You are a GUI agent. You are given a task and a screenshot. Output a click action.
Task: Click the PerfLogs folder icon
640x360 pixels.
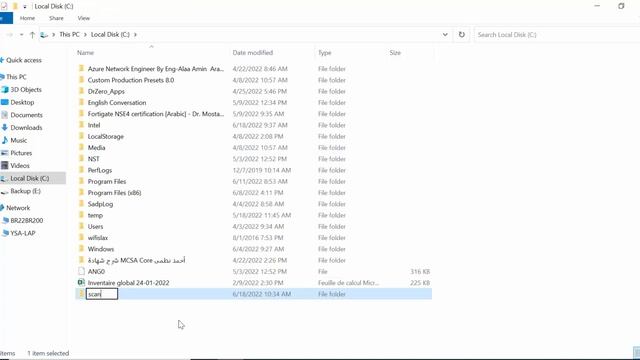click(81, 170)
